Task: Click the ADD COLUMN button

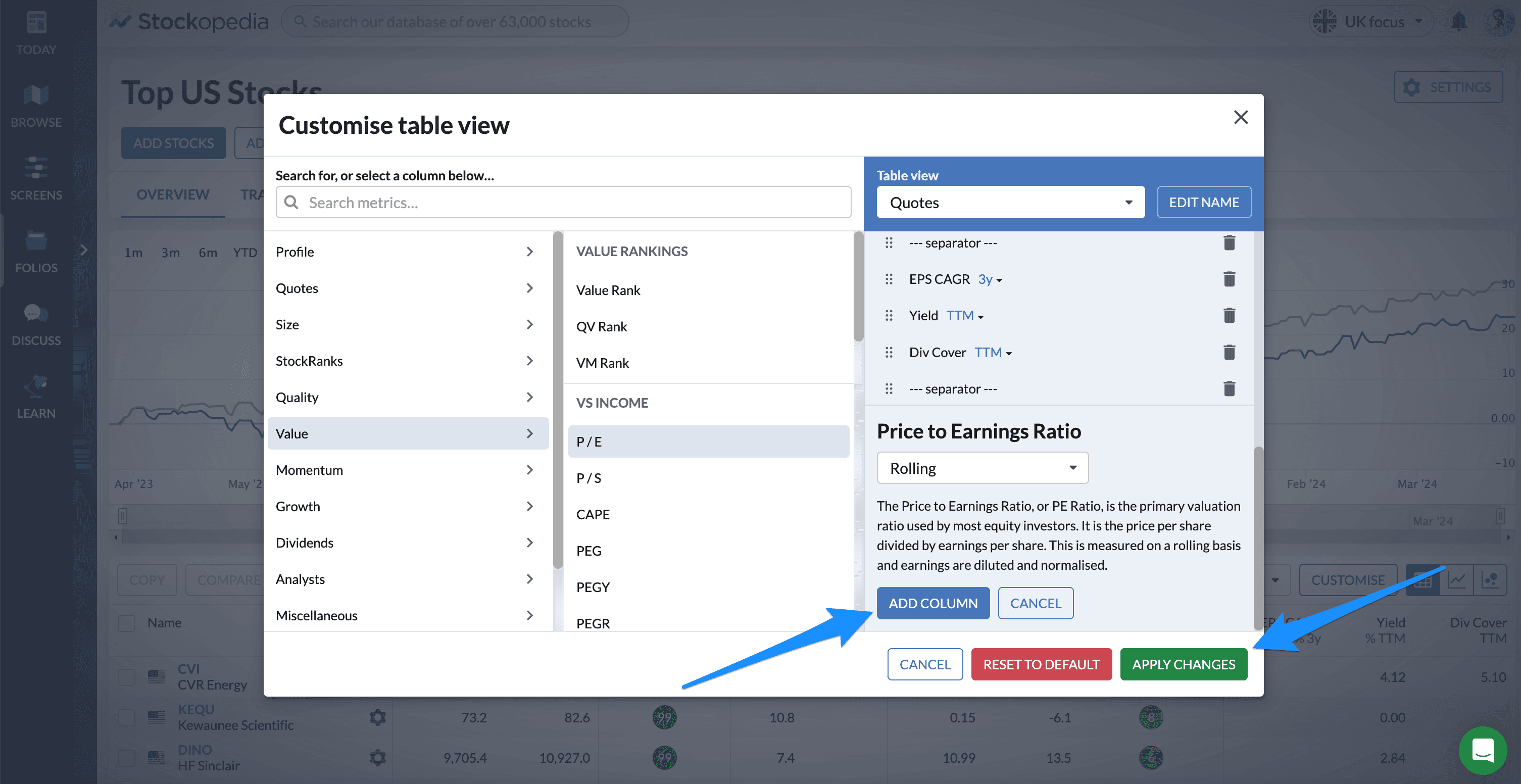Action: 933,603
